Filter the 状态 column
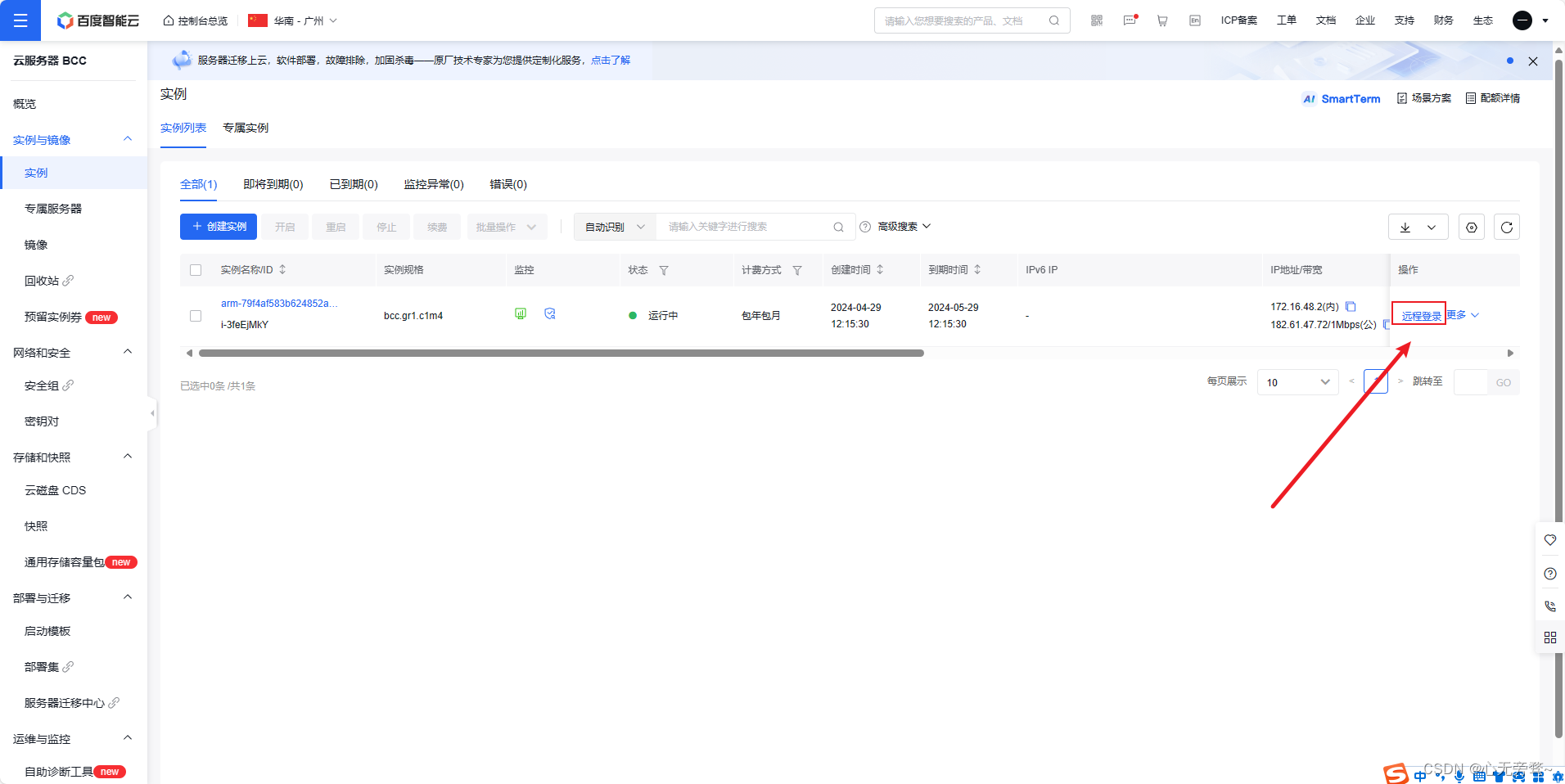The image size is (1565, 784). (x=664, y=270)
